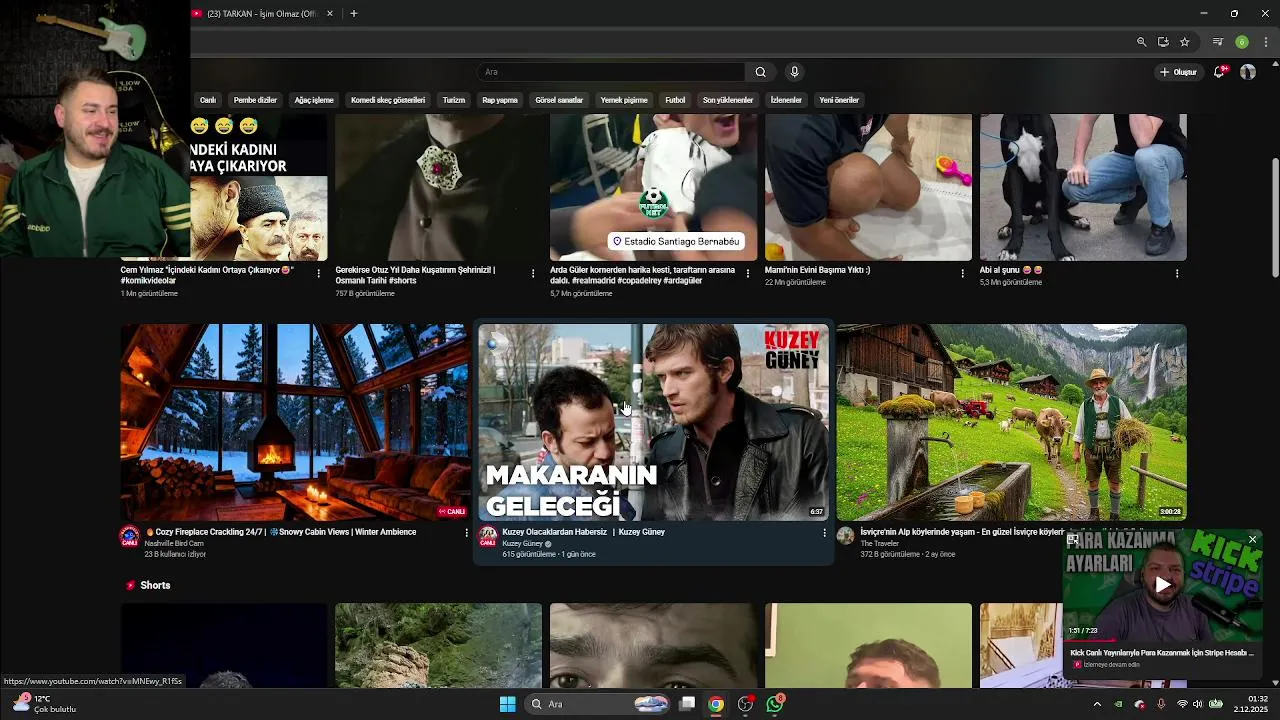Activate voice search microphone icon
The image size is (1280, 720).
[794, 72]
